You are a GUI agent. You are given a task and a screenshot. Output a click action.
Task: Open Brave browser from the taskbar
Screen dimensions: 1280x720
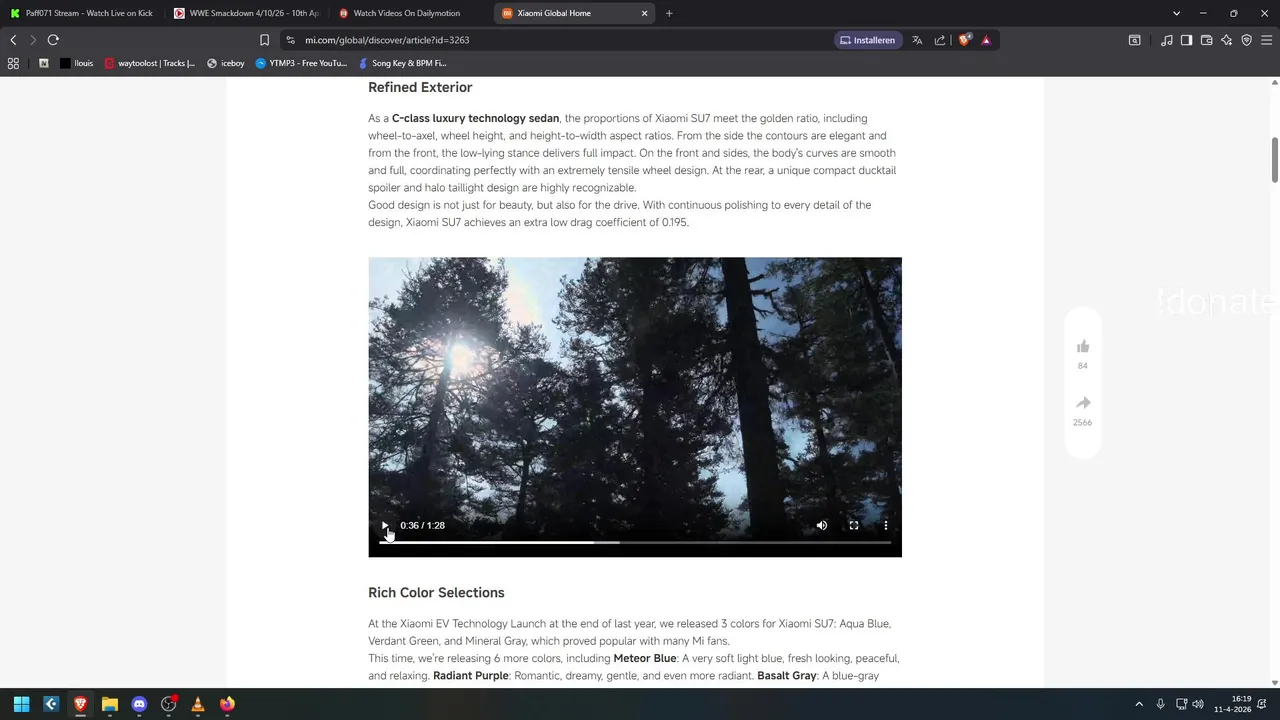click(x=80, y=704)
